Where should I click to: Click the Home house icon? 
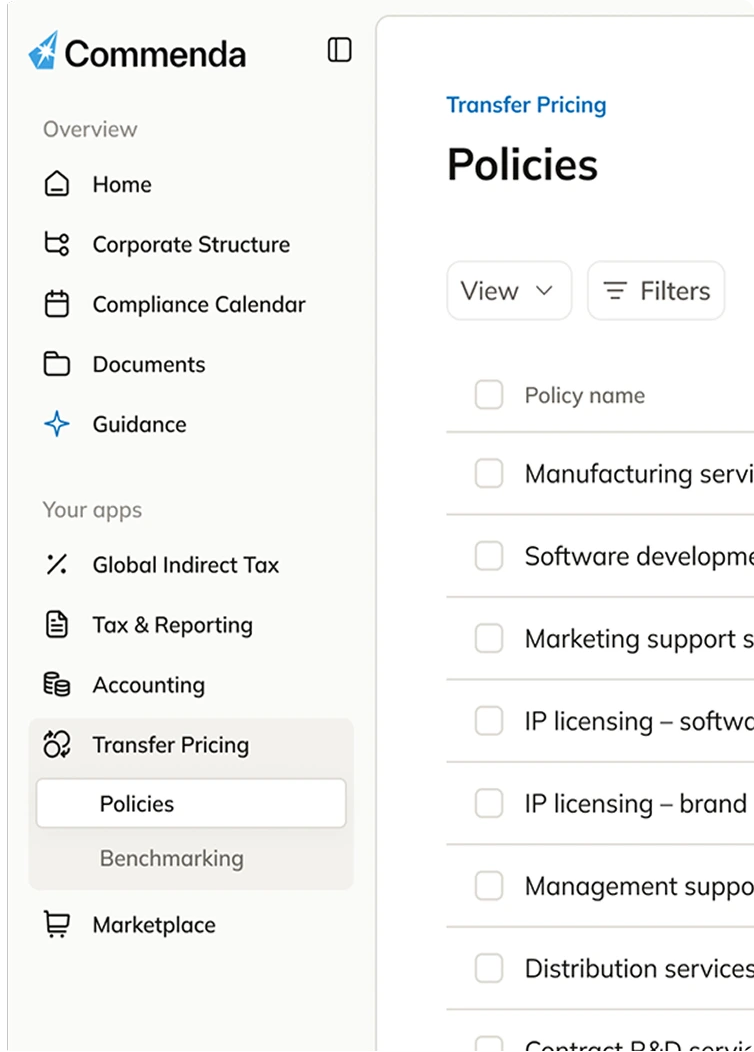click(x=57, y=185)
